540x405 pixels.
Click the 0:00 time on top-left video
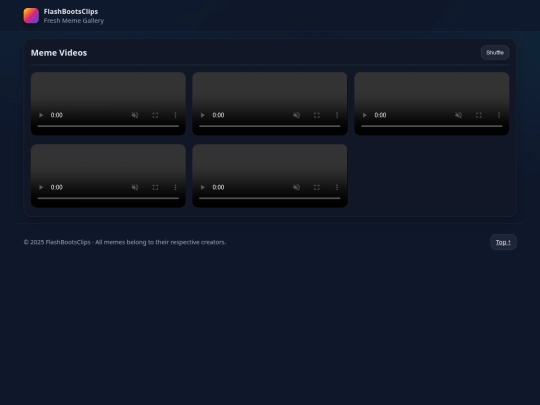tap(57, 115)
